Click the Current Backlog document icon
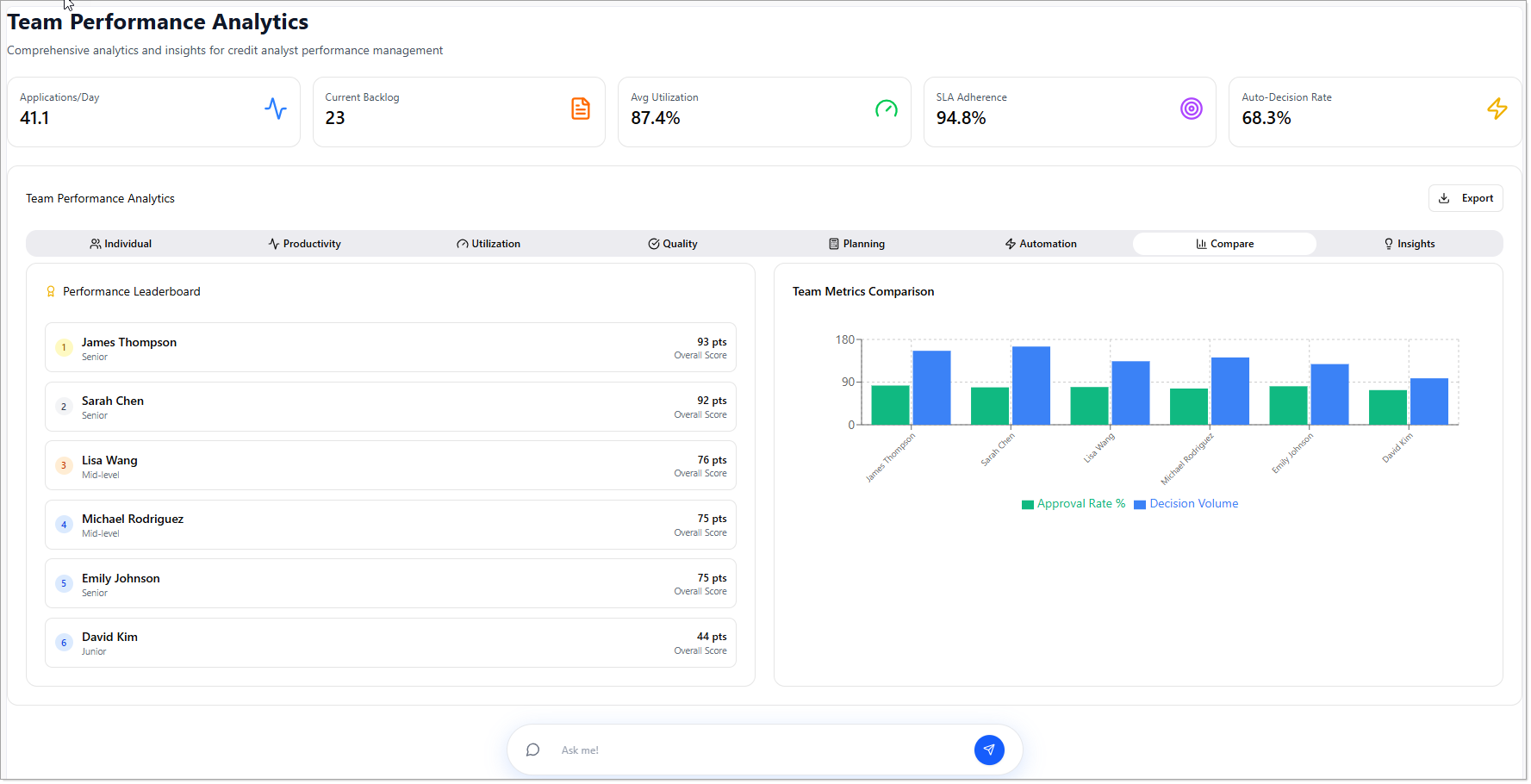The width and height of the screenshot is (1531, 784). 581,109
